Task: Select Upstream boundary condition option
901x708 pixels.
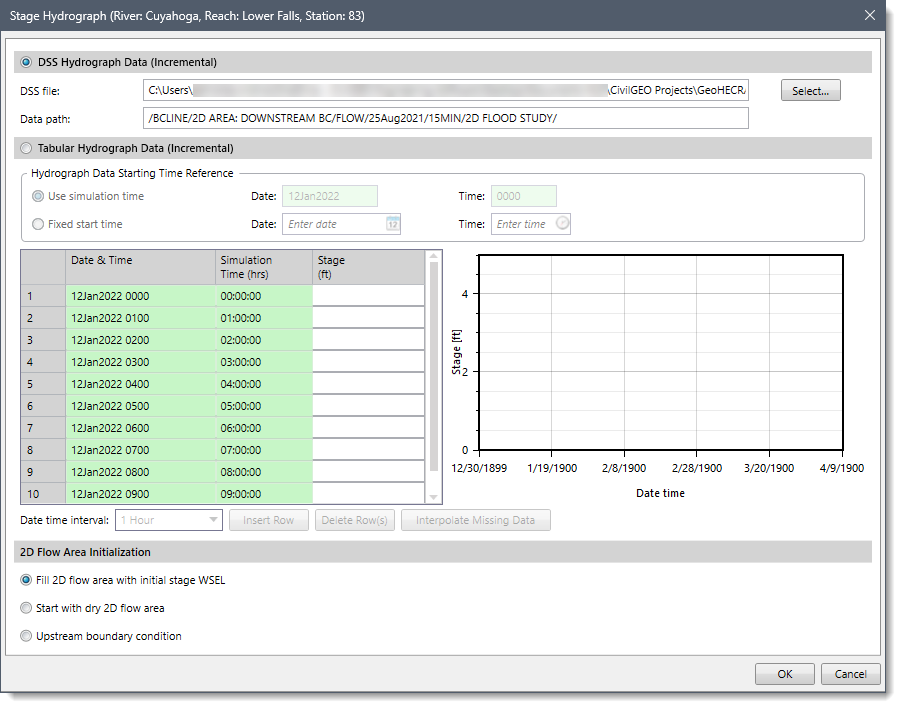Action: (x=26, y=636)
